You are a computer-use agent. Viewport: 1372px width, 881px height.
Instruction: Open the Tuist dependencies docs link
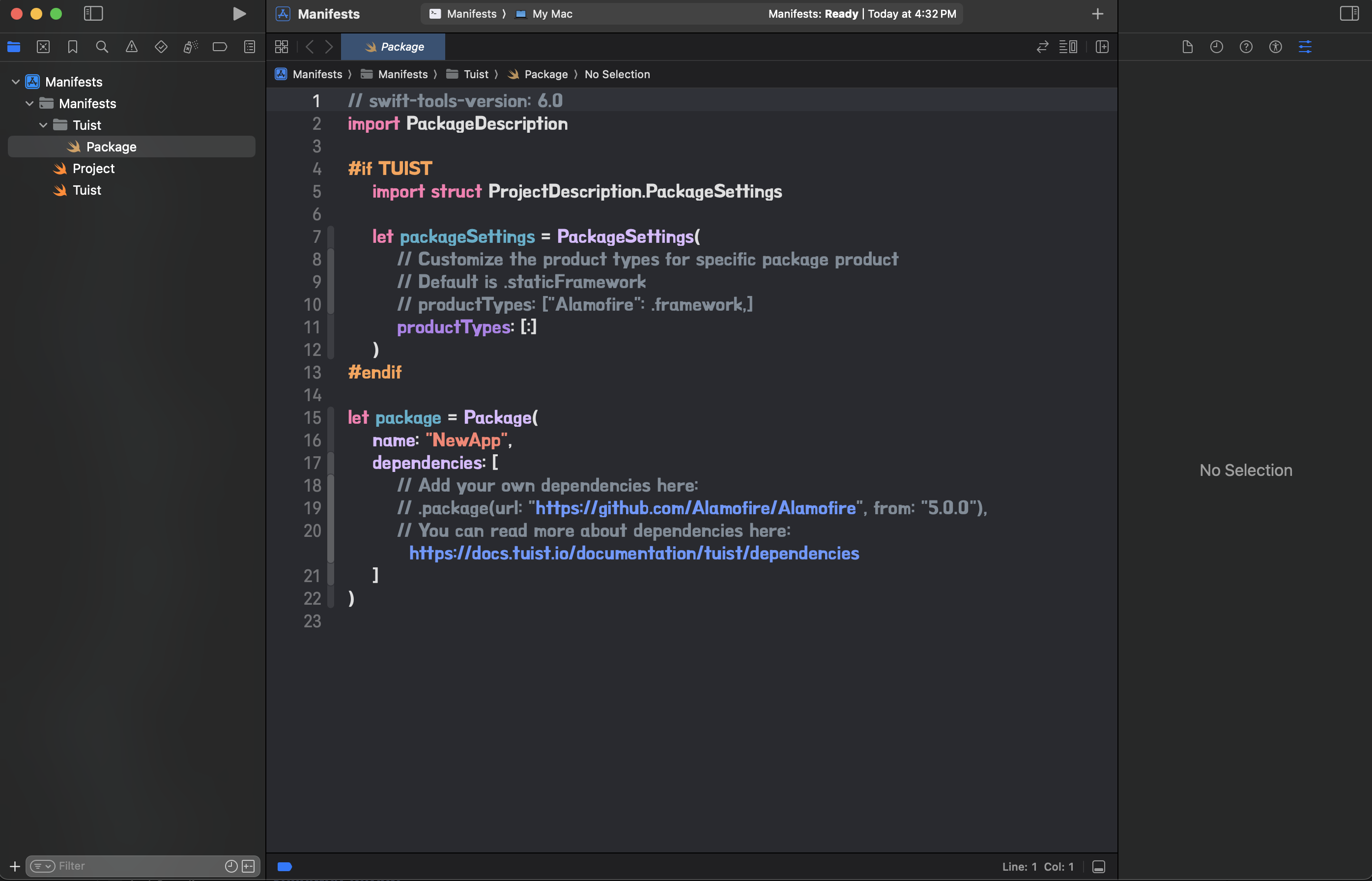[x=634, y=553]
